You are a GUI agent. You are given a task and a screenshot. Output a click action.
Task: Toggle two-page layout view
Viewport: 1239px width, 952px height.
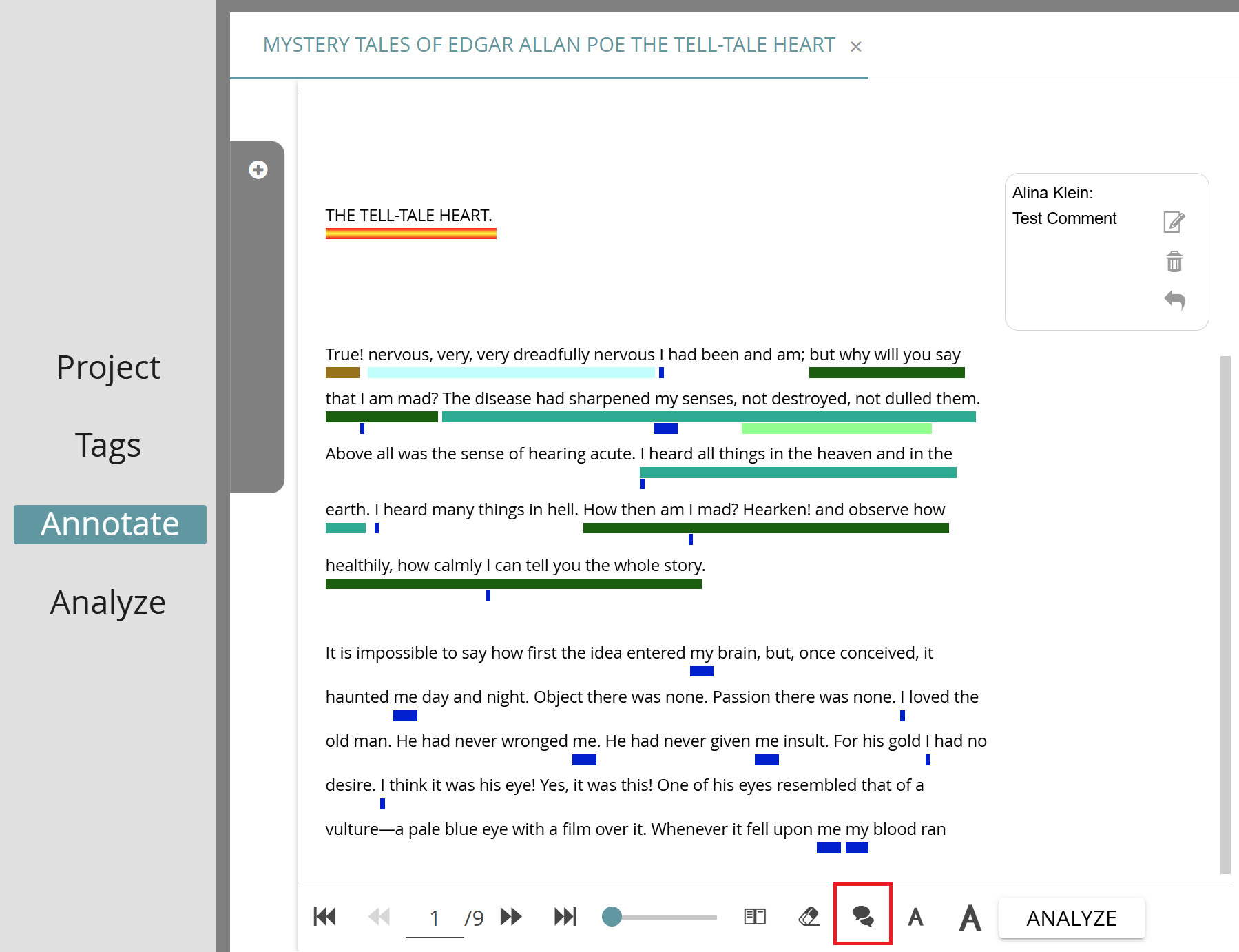[x=754, y=917]
